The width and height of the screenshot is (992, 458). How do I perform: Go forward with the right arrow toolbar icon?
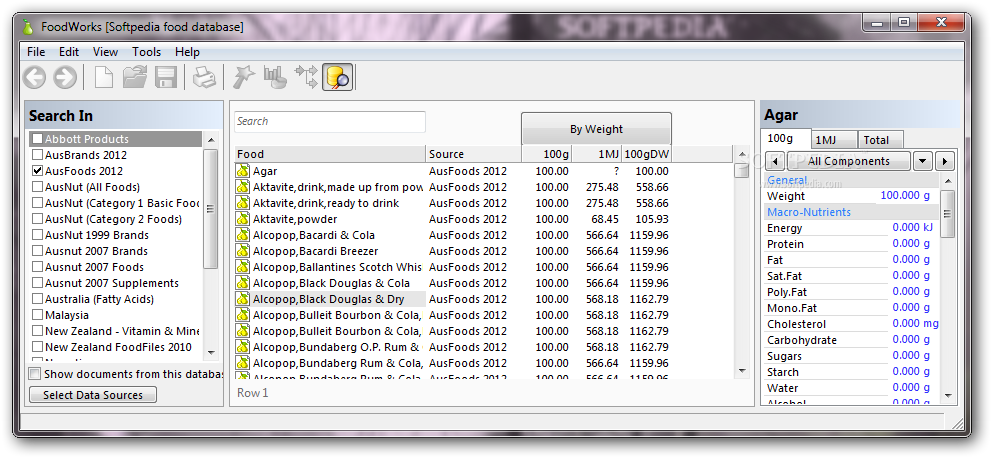pos(65,78)
